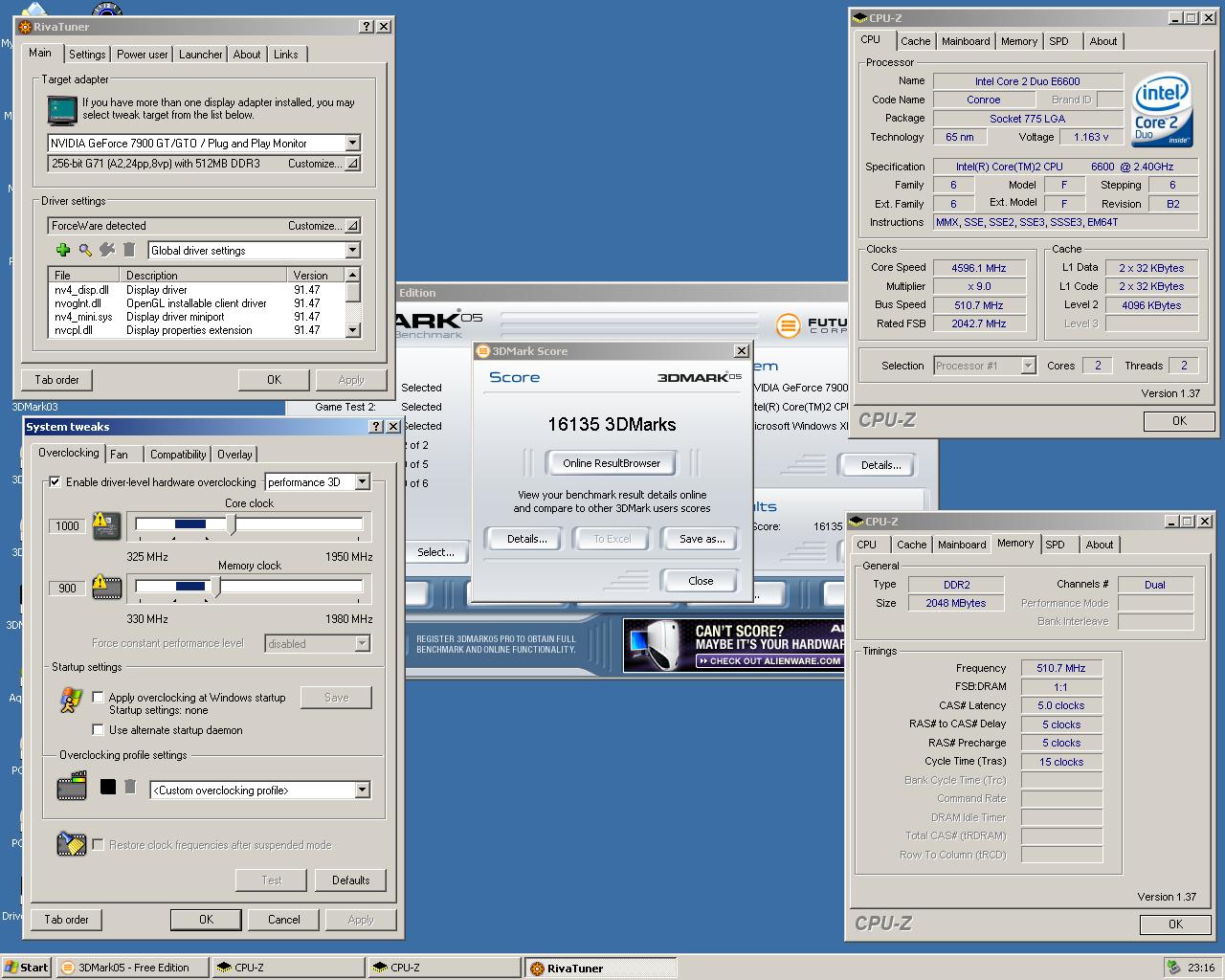Open the Force constant performance level dropdown
The height and width of the screenshot is (980, 1225).
362,644
